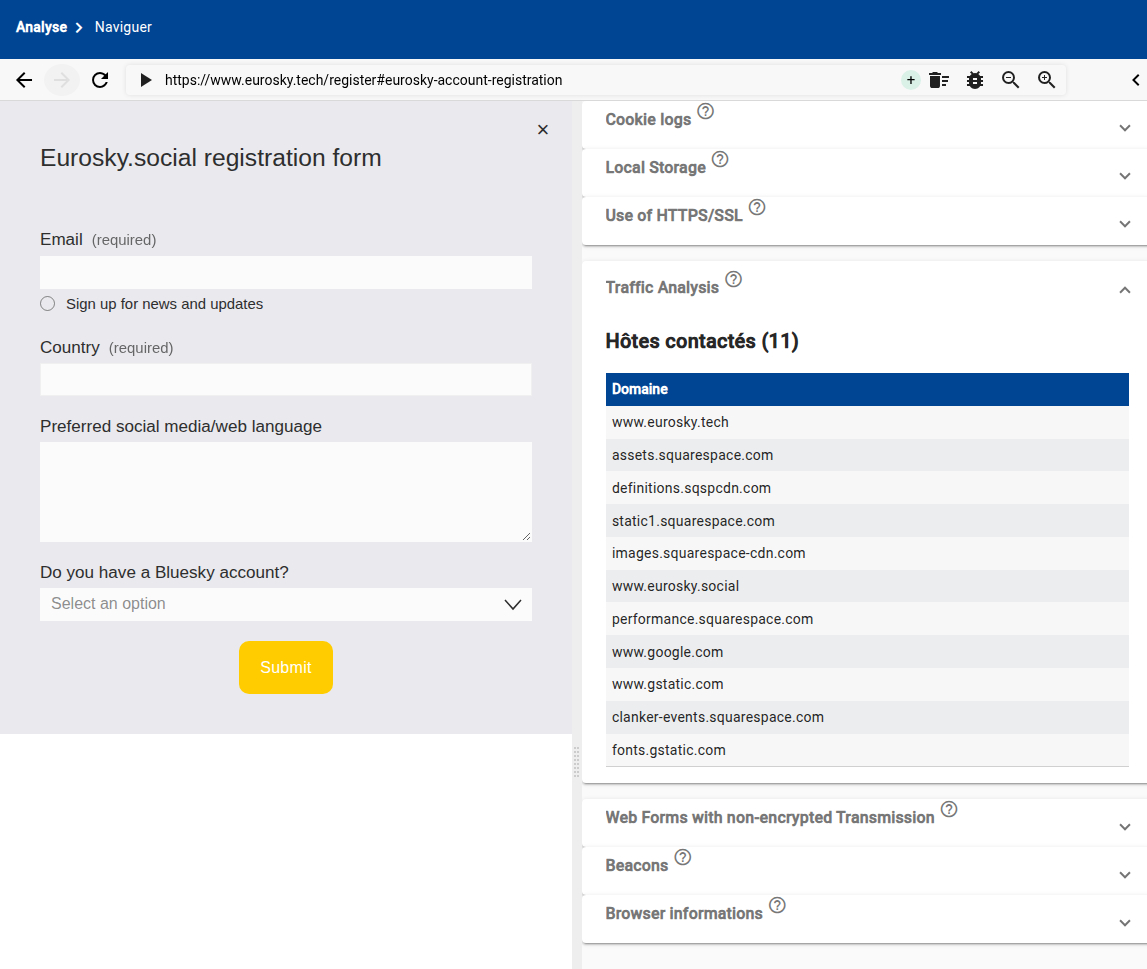Open the Bluesky account dropdown
Viewport: 1147px width, 969px height.
(286, 604)
